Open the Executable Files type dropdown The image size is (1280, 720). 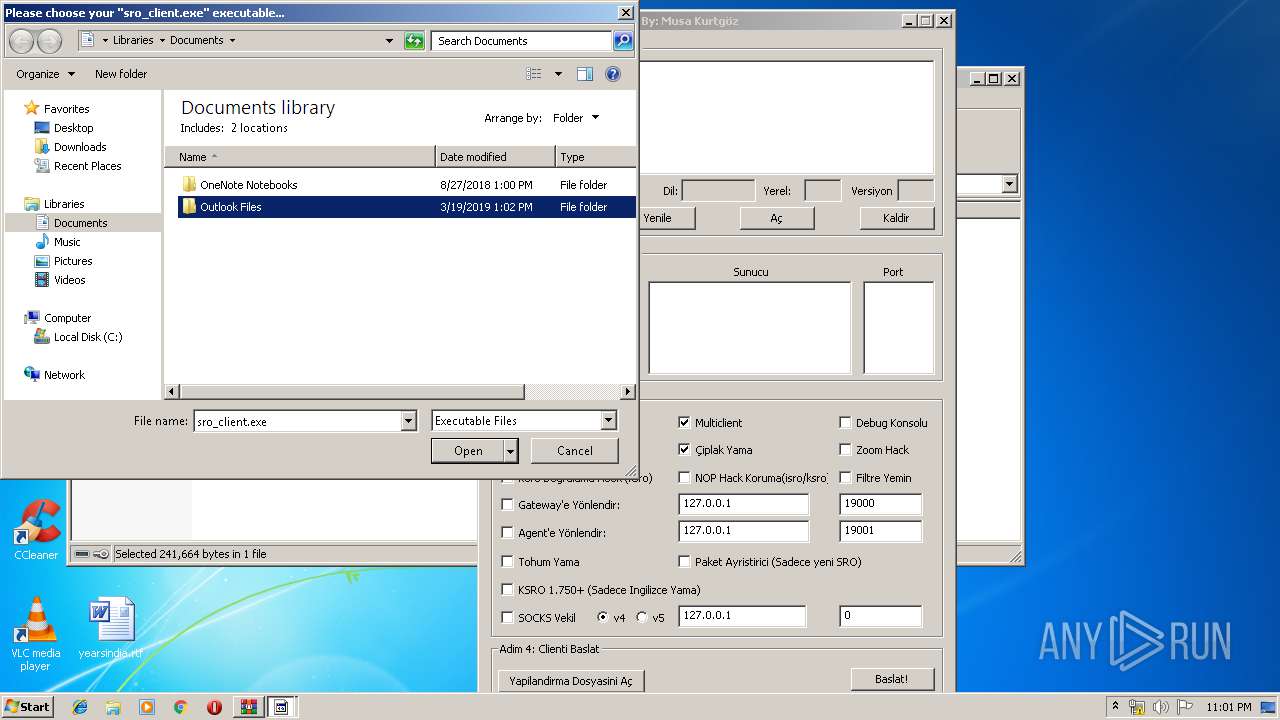(609, 421)
